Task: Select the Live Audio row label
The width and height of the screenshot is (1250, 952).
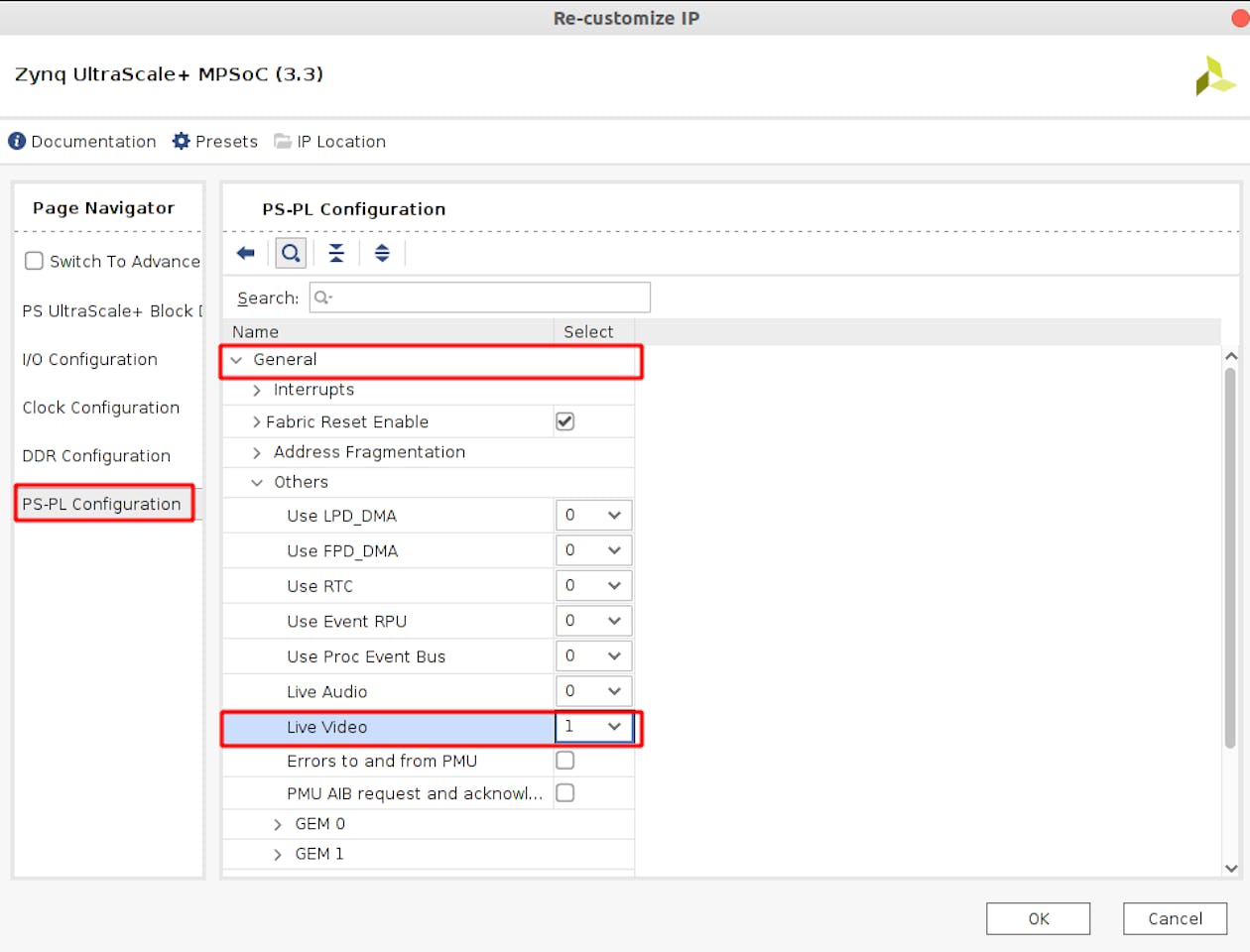Action: pyautogui.click(x=326, y=692)
